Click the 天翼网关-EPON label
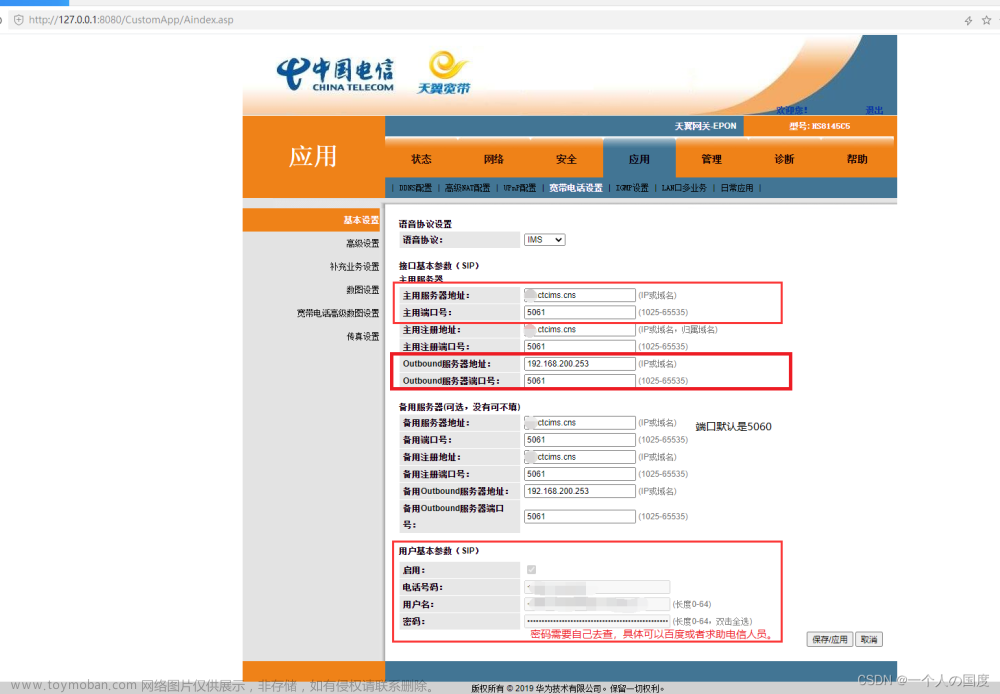The width and height of the screenshot is (1000, 694). click(705, 126)
